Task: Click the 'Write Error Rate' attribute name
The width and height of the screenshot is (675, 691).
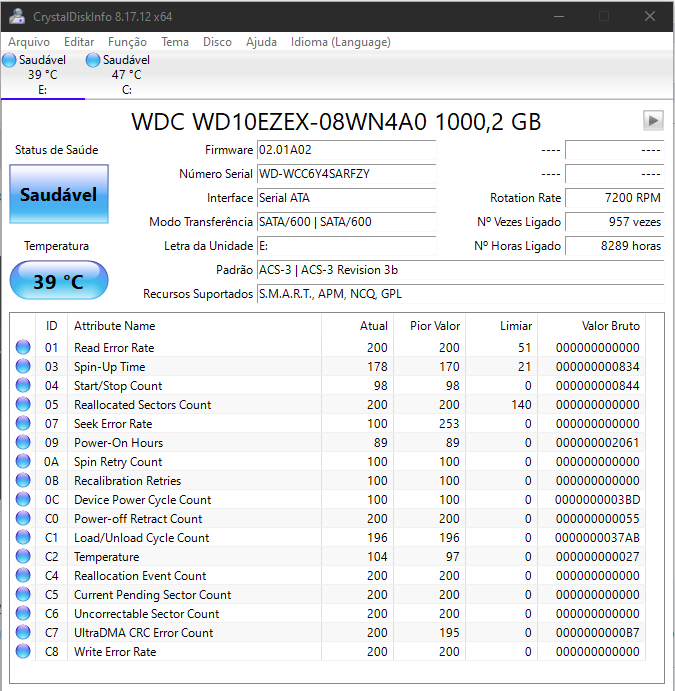Action: tap(115, 651)
